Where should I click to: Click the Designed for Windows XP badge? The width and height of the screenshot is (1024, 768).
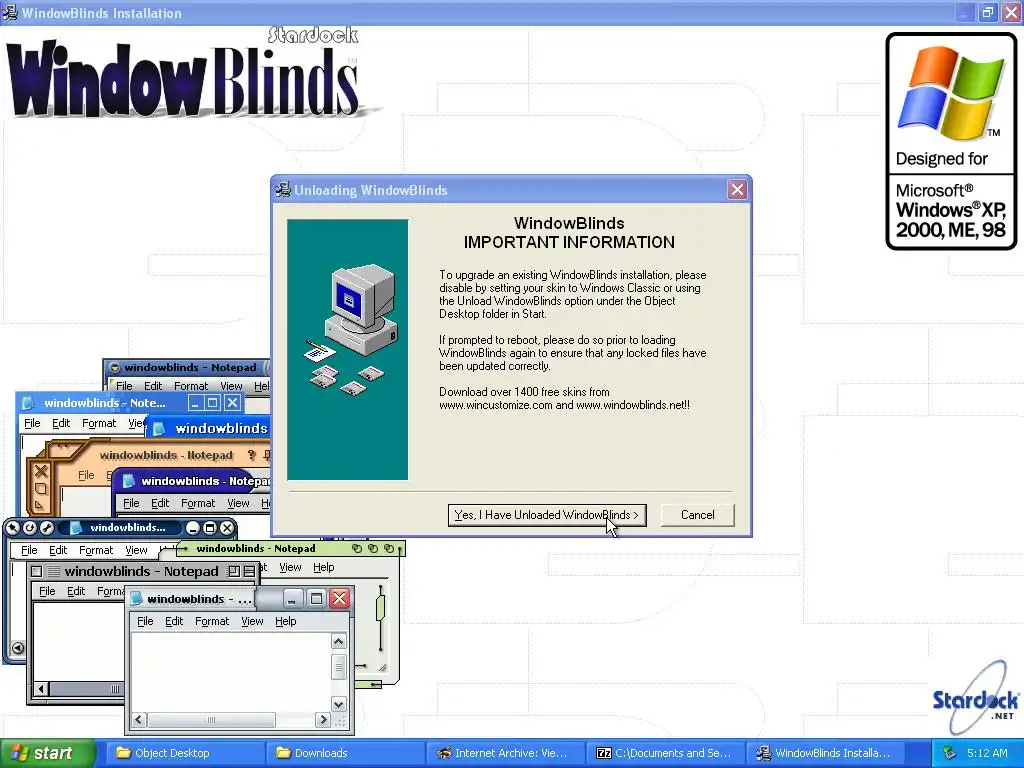click(x=951, y=141)
